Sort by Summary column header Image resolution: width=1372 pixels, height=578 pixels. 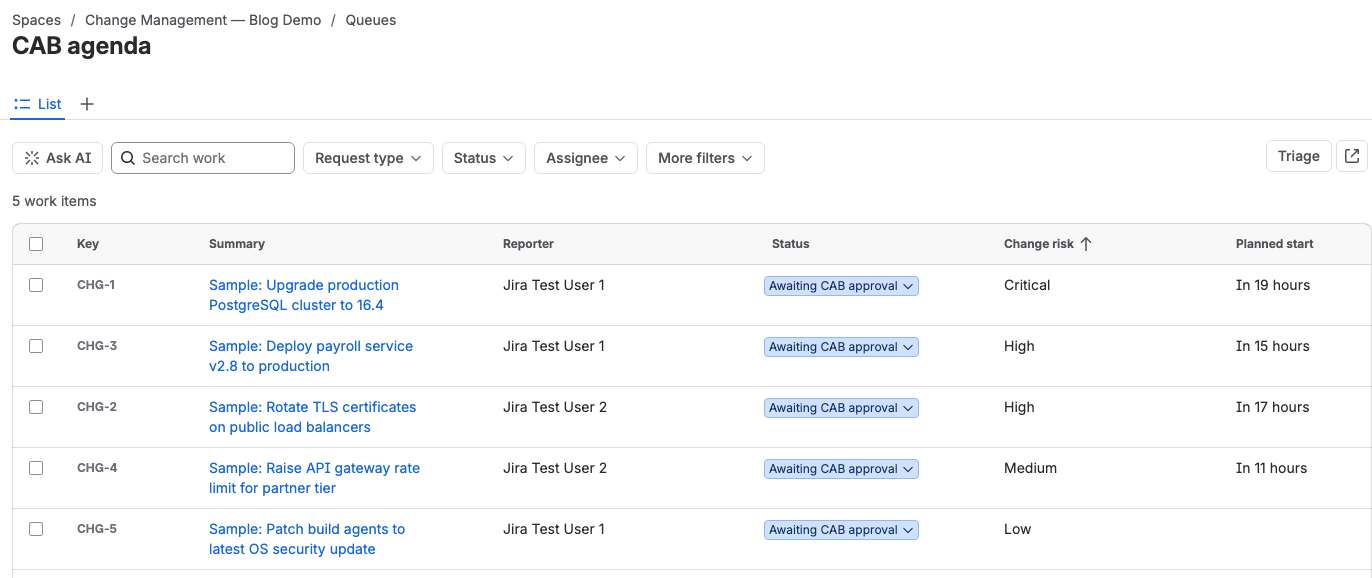click(x=237, y=244)
